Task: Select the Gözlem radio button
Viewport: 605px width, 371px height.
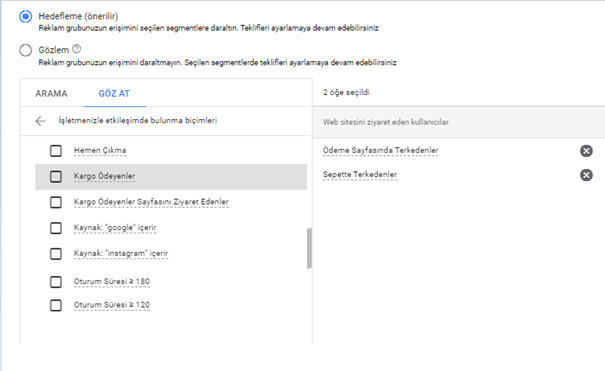Action: coord(25,50)
